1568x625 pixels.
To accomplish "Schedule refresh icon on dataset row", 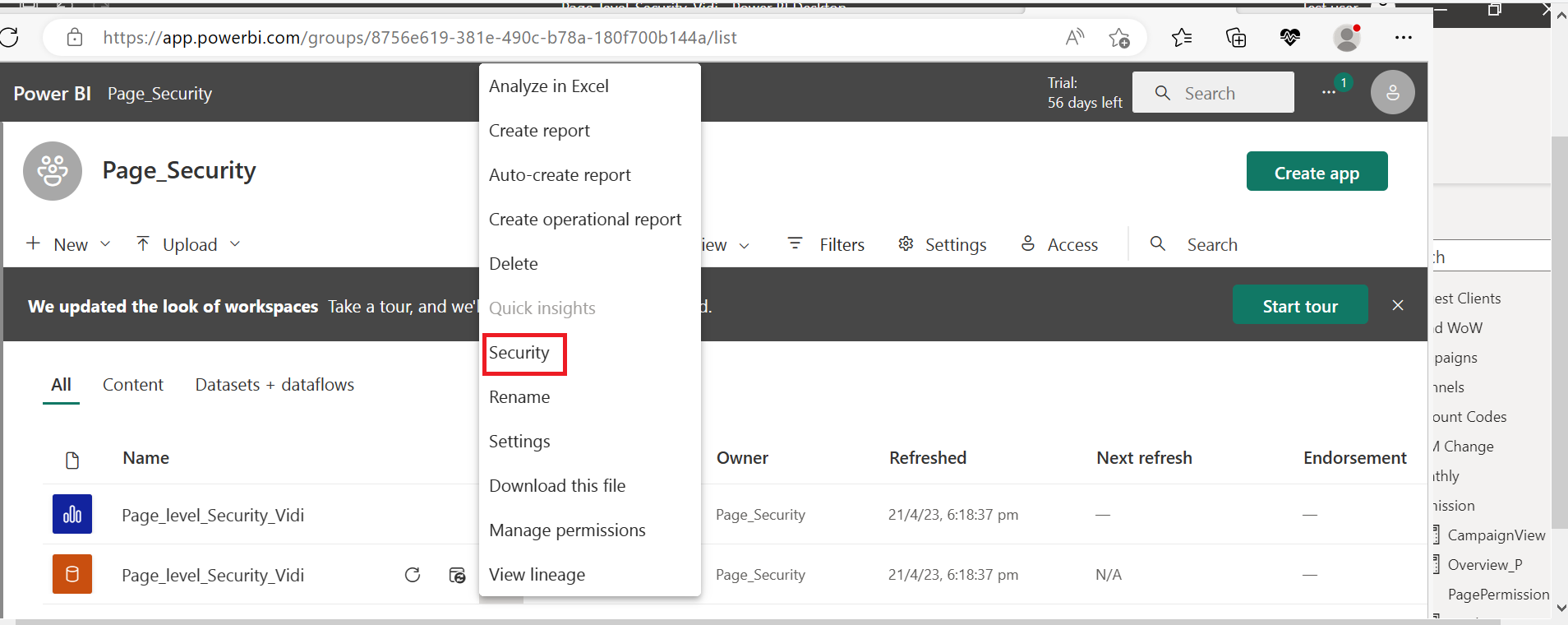I will pyautogui.click(x=457, y=575).
